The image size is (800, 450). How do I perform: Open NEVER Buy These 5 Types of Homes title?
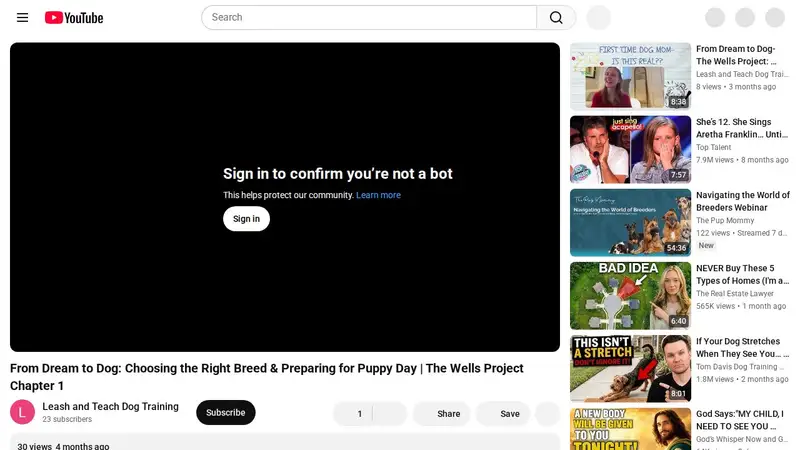click(x=742, y=274)
